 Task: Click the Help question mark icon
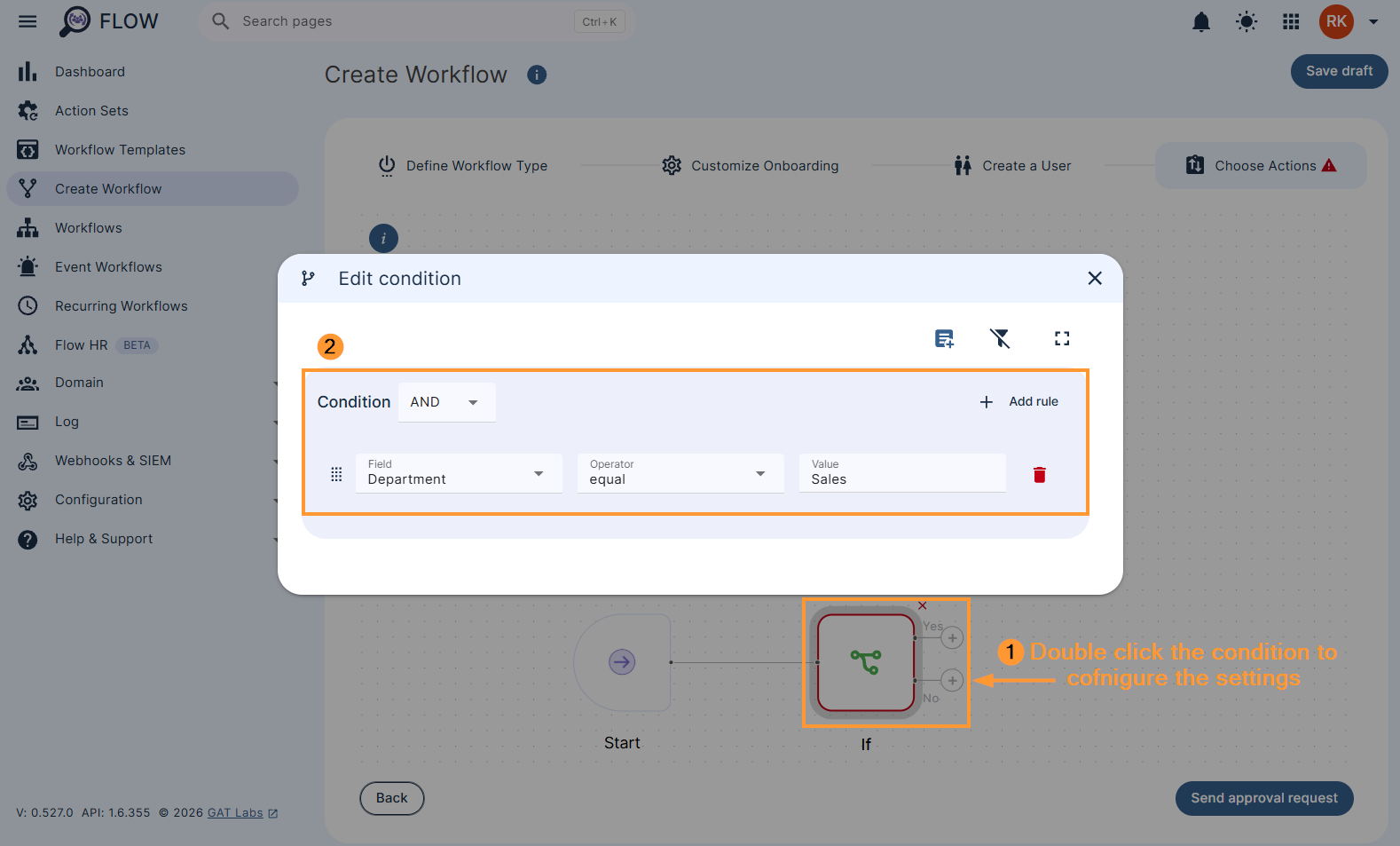28,539
